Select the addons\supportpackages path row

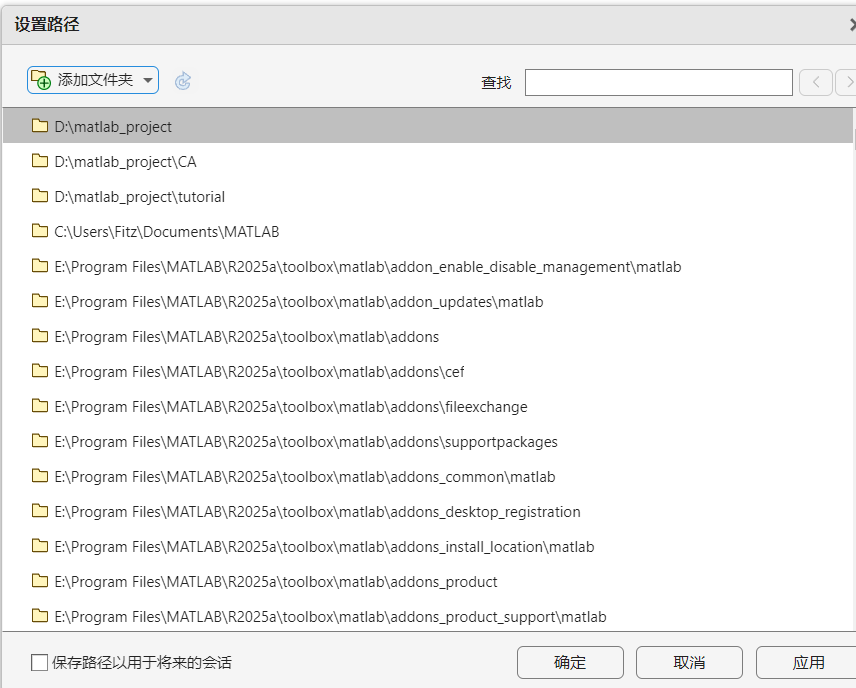(x=428, y=442)
